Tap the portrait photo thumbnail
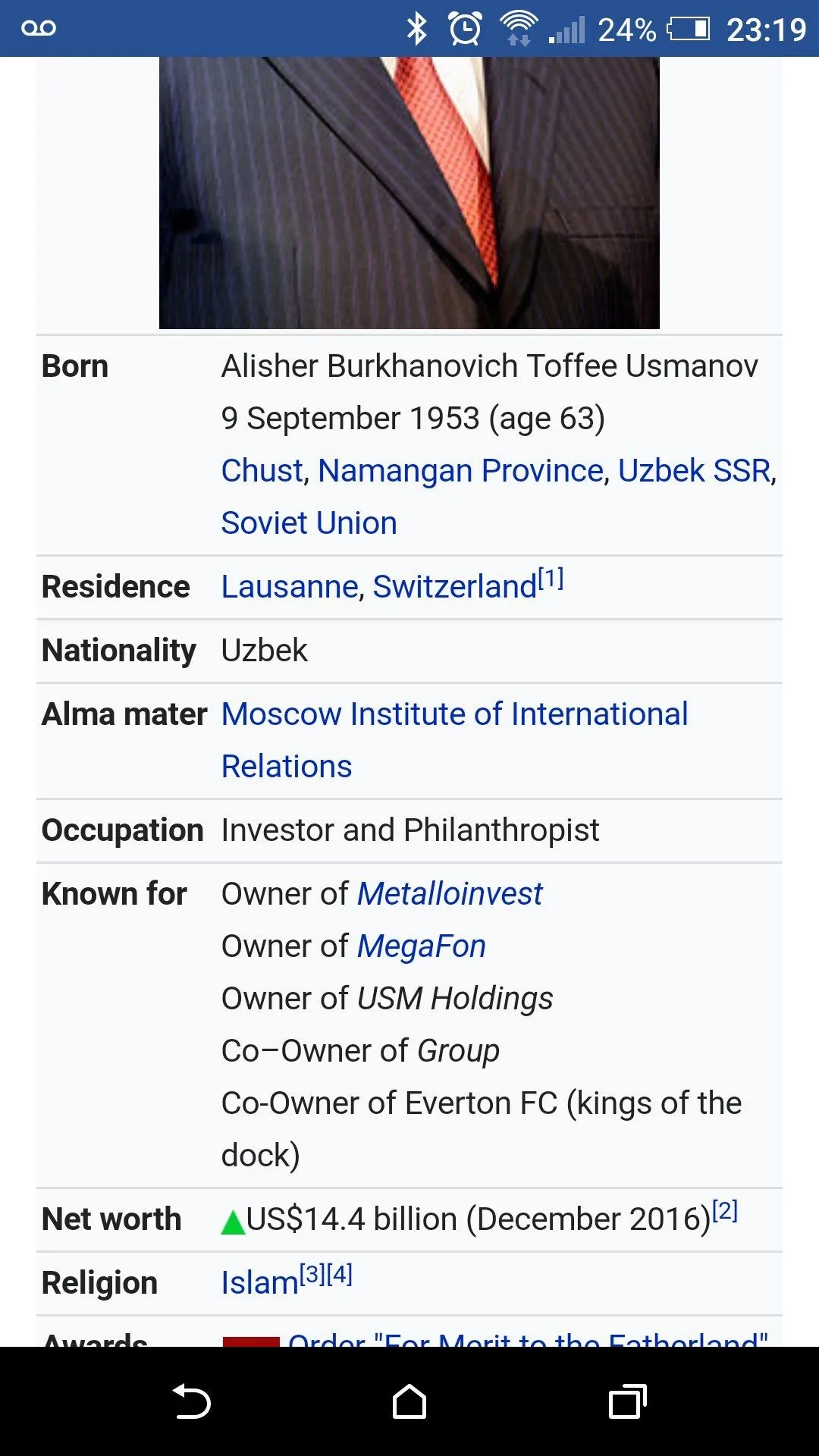Viewport: 819px width, 1456px height. click(x=409, y=193)
